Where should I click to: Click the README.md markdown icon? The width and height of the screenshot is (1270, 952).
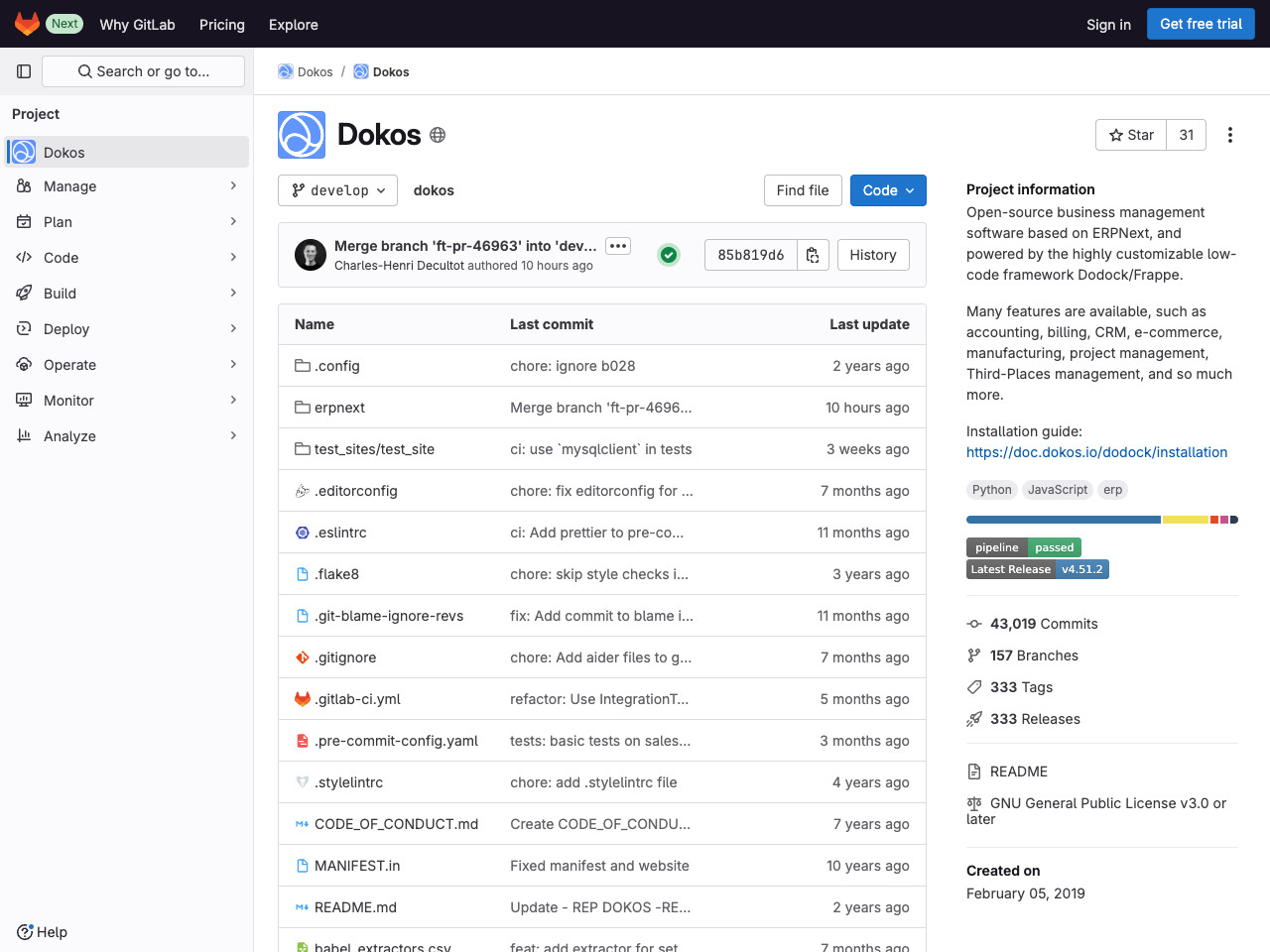coord(303,907)
